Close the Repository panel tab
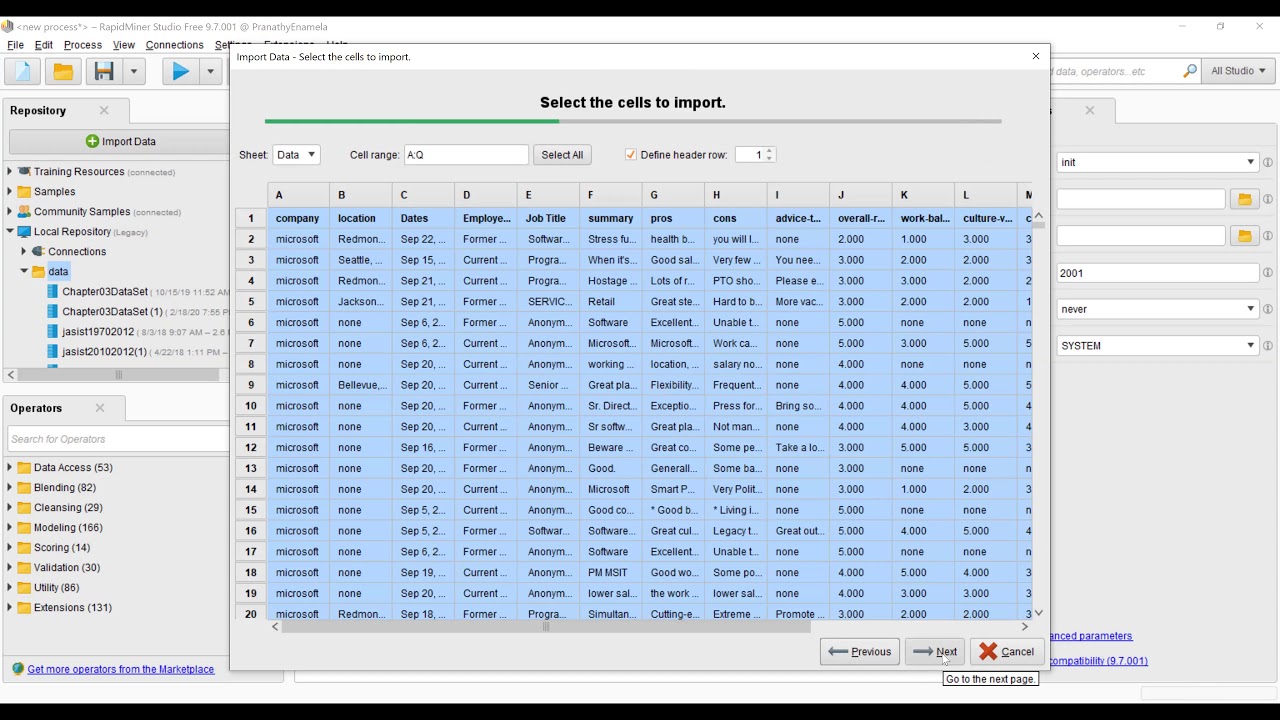The height and width of the screenshot is (720, 1280). (x=104, y=110)
